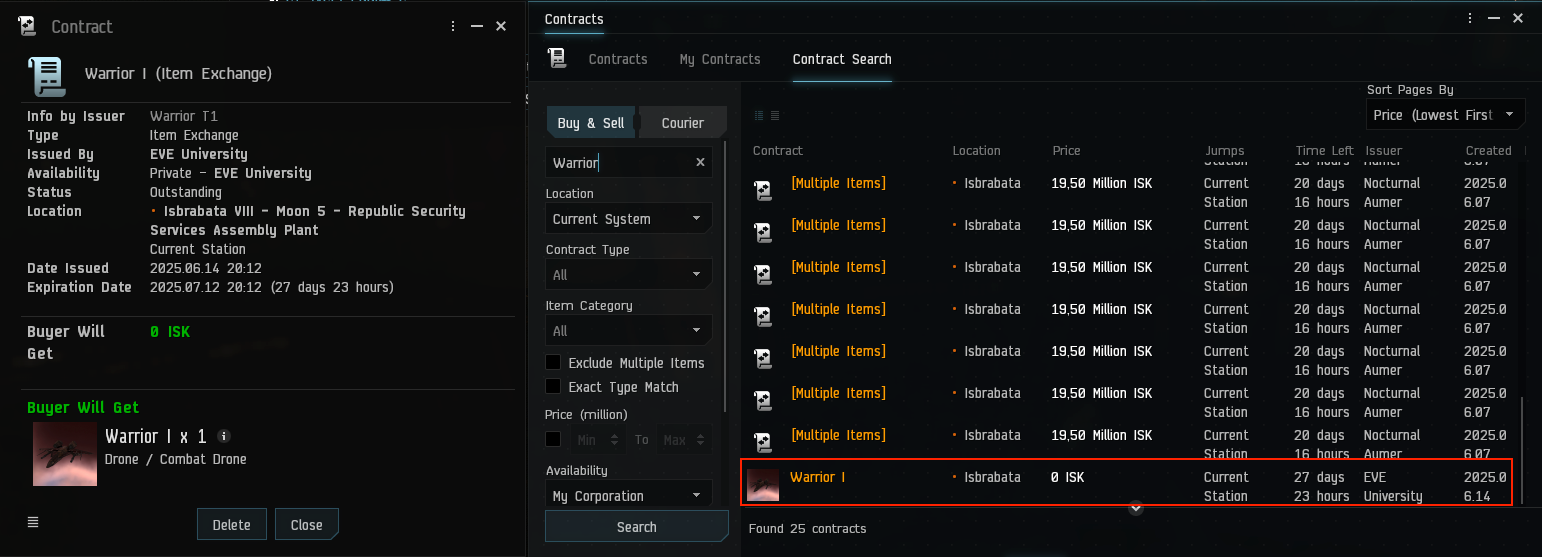Toggle the Price (million) filter checkbox
This screenshot has height=557, width=1542.
[x=553, y=439]
